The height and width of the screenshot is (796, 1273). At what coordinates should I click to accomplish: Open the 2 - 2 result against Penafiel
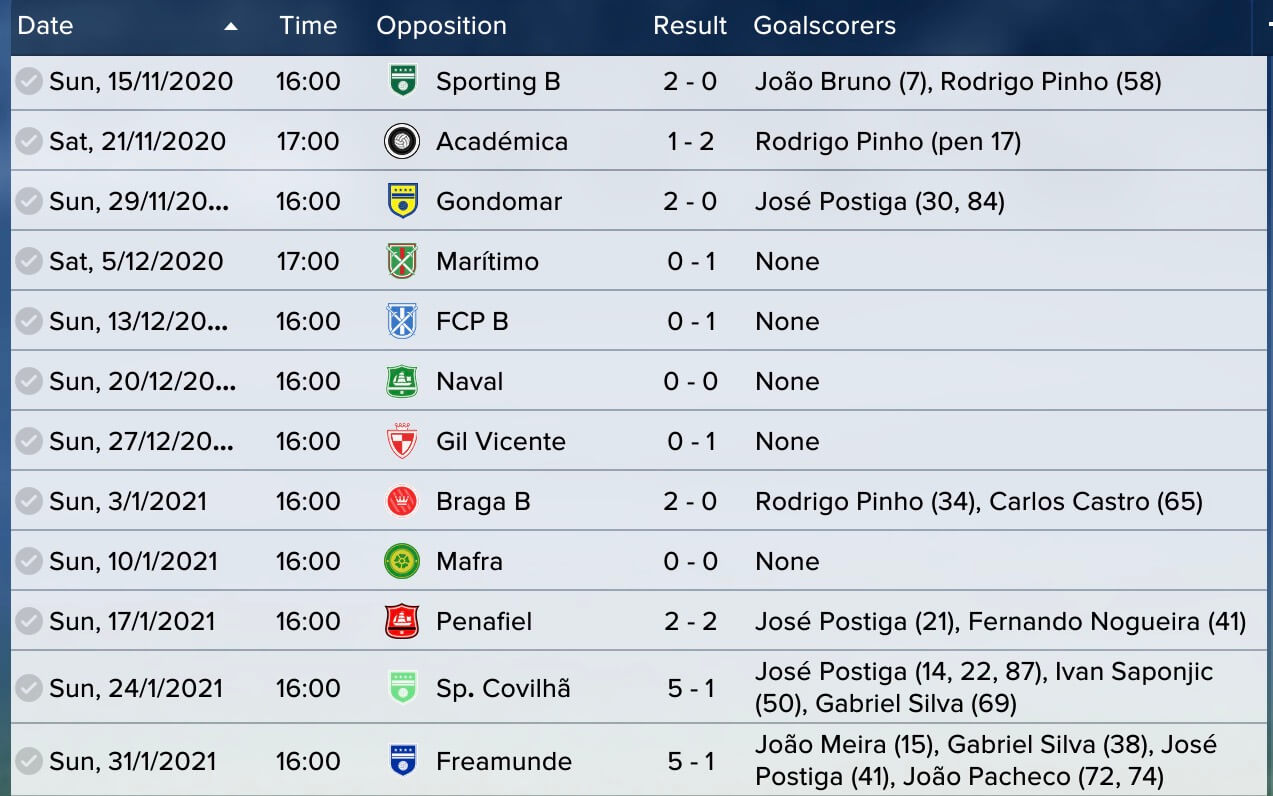pos(690,621)
